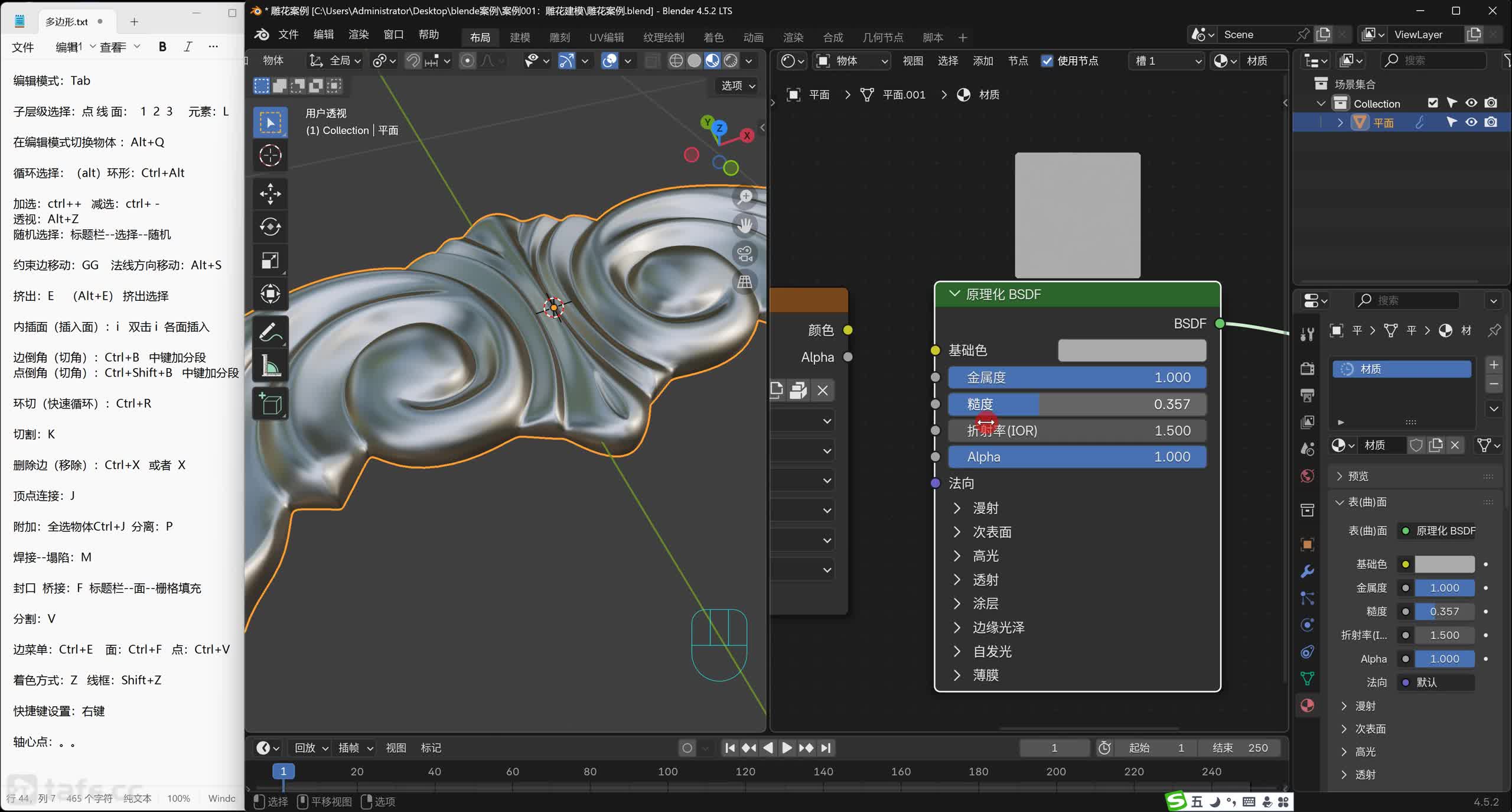Hide 平面 object with eye icon
1512x812 pixels.
1471,122
